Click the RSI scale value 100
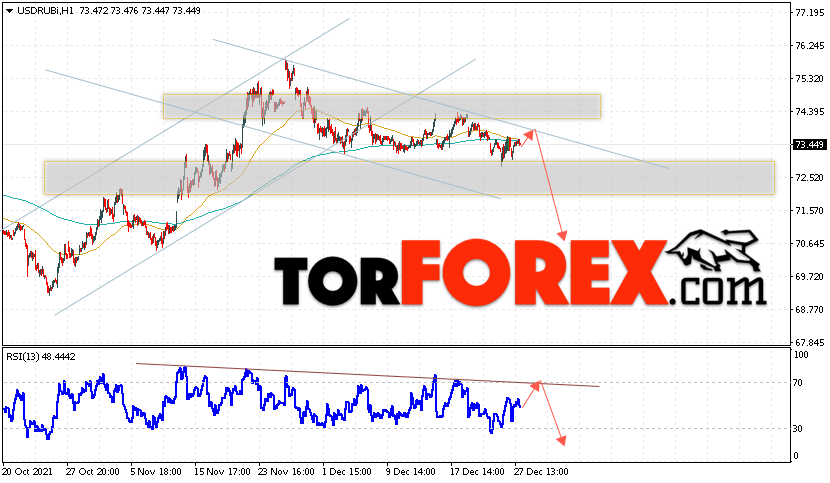 pos(801,355)
